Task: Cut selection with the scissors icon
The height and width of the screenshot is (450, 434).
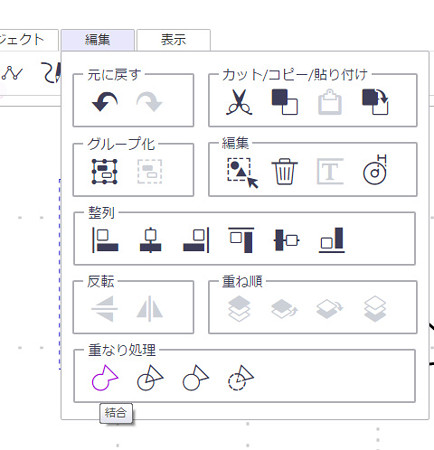Action: (239, 102)
